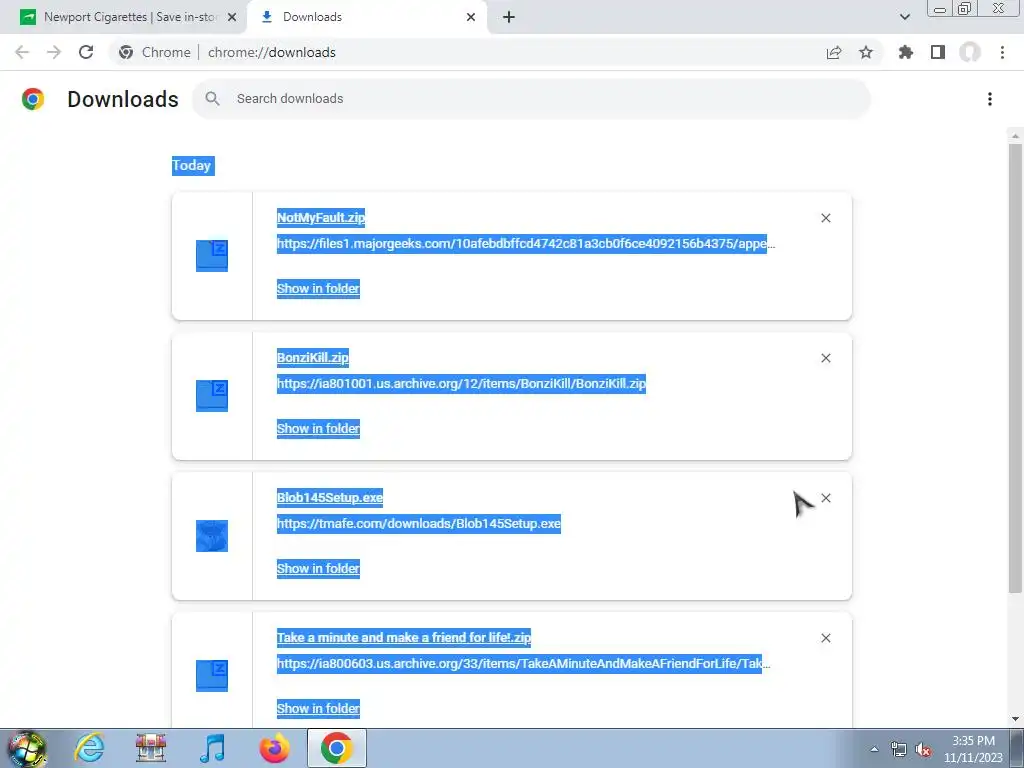Click the Blob145Setup.exe file icon
The width and height of the screenshot is (1024, 768).
pyautogui.click(x=212, y=536)
